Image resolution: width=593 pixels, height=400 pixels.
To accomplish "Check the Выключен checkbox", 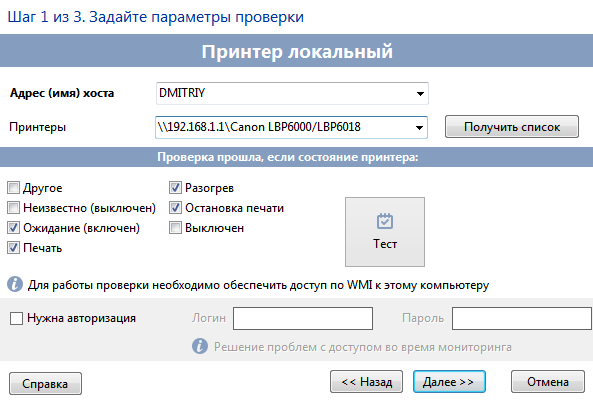I will [x=175, y=228].
